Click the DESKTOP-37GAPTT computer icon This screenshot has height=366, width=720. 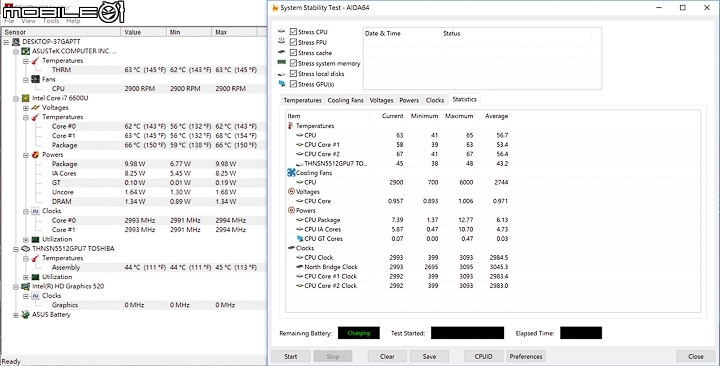[x=16, y=42]
